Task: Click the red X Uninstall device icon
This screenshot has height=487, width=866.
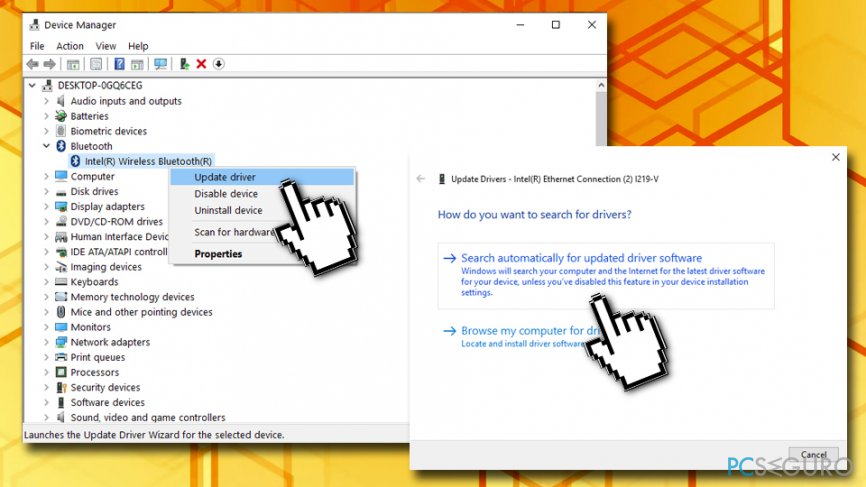Action: [x=201, y=64]
